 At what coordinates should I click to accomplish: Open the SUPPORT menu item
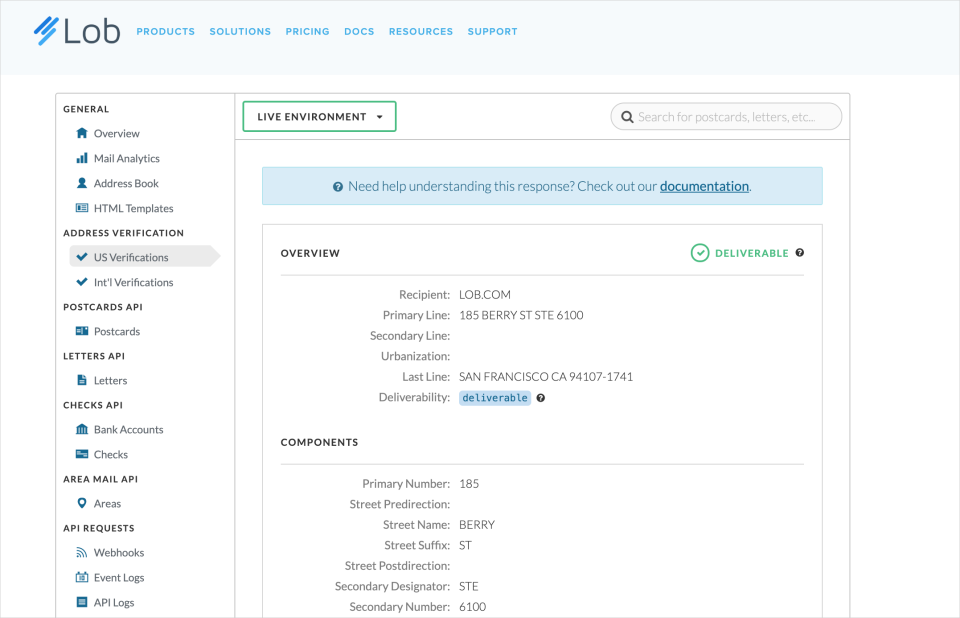point(493,31)
